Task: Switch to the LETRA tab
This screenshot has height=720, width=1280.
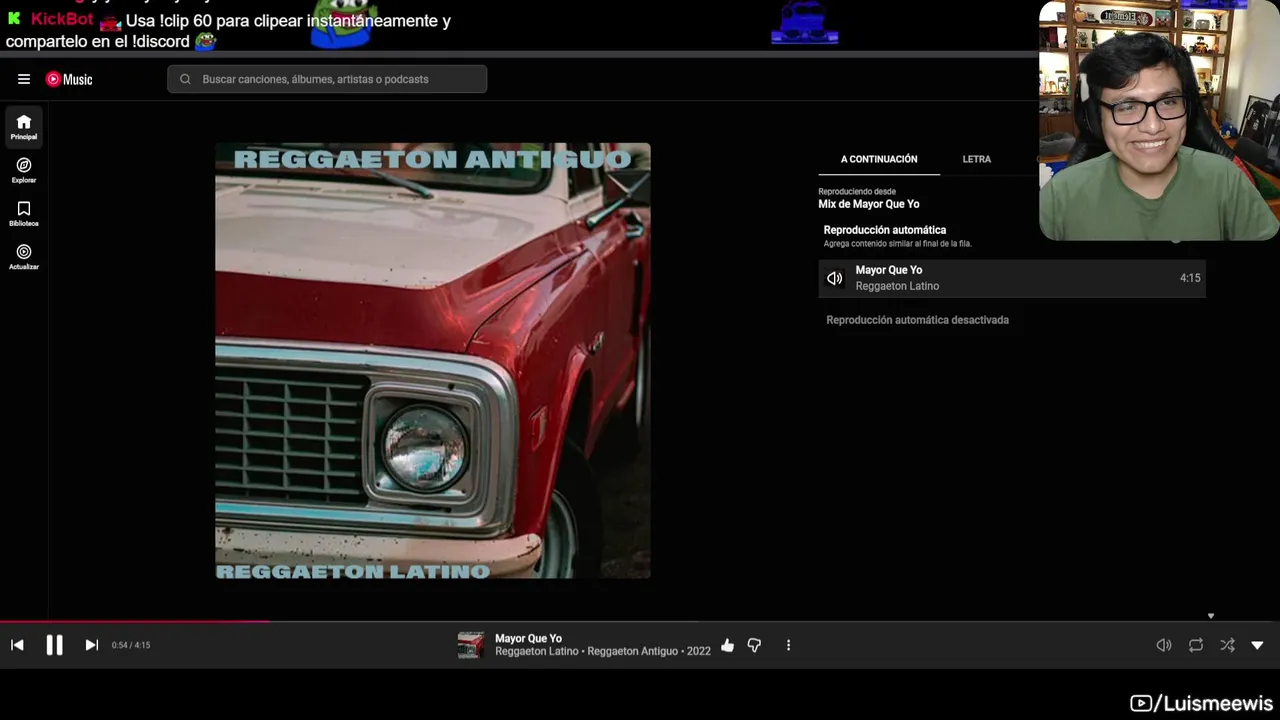Action: [x=977, y=159]
